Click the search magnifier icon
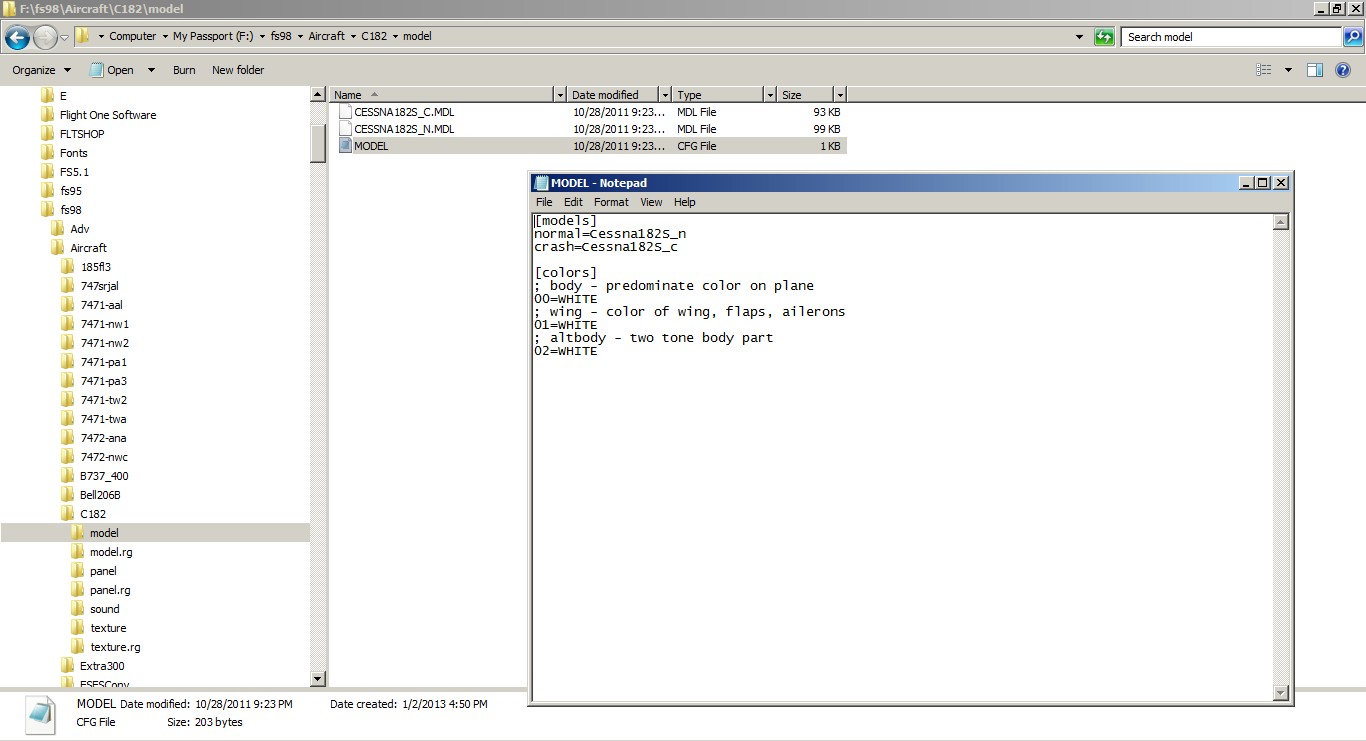This screenshot has width=1366, height=741. click(x=1352, y=37)
